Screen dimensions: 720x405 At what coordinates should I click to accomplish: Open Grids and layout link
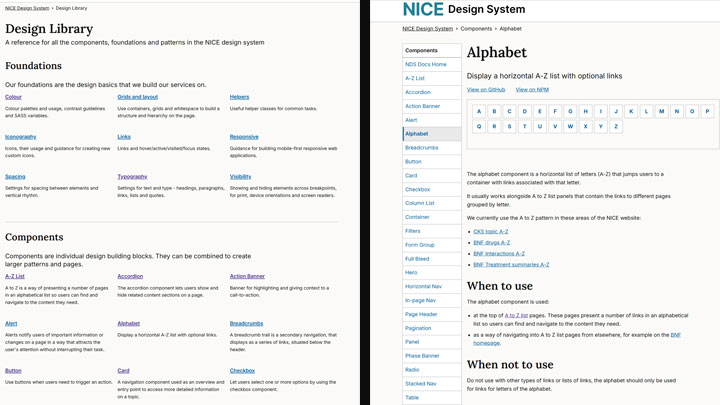coord(137,97)
